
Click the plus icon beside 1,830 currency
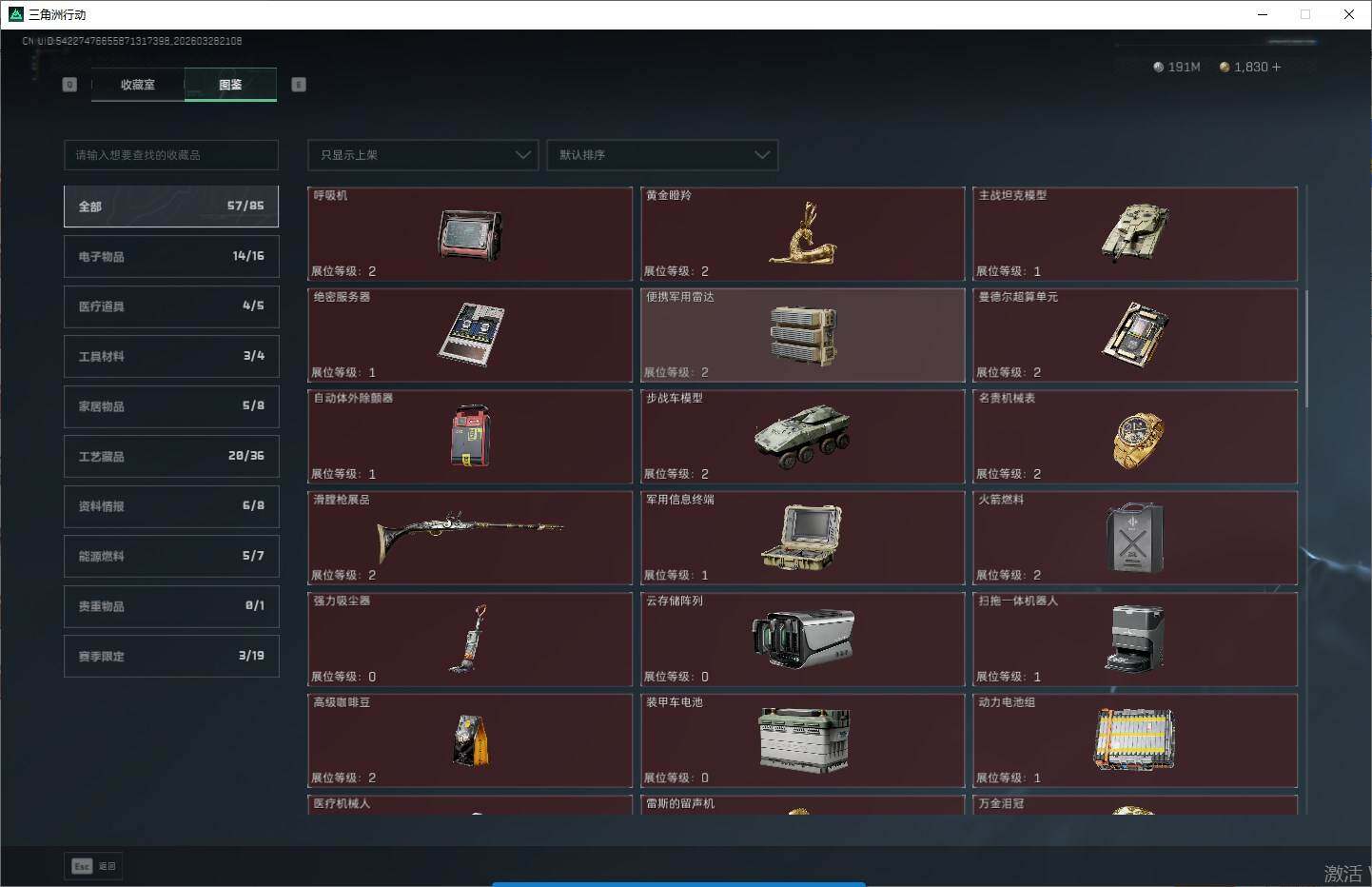[x=1277, y=68]
